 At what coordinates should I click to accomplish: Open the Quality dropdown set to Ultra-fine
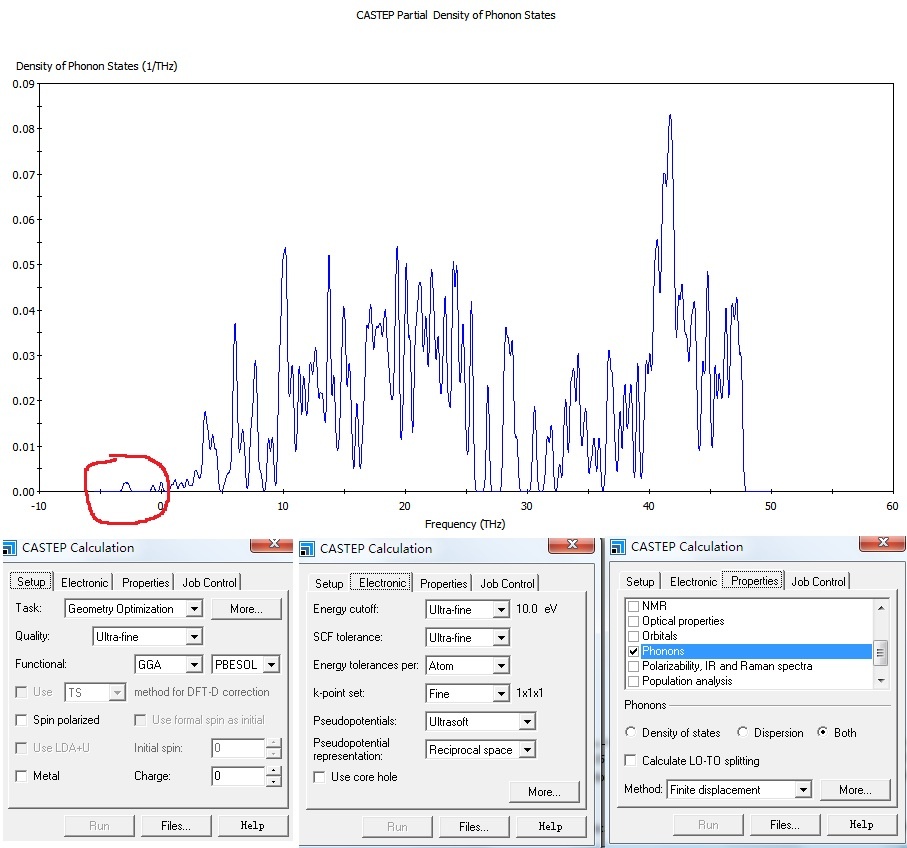coord(194,637)
